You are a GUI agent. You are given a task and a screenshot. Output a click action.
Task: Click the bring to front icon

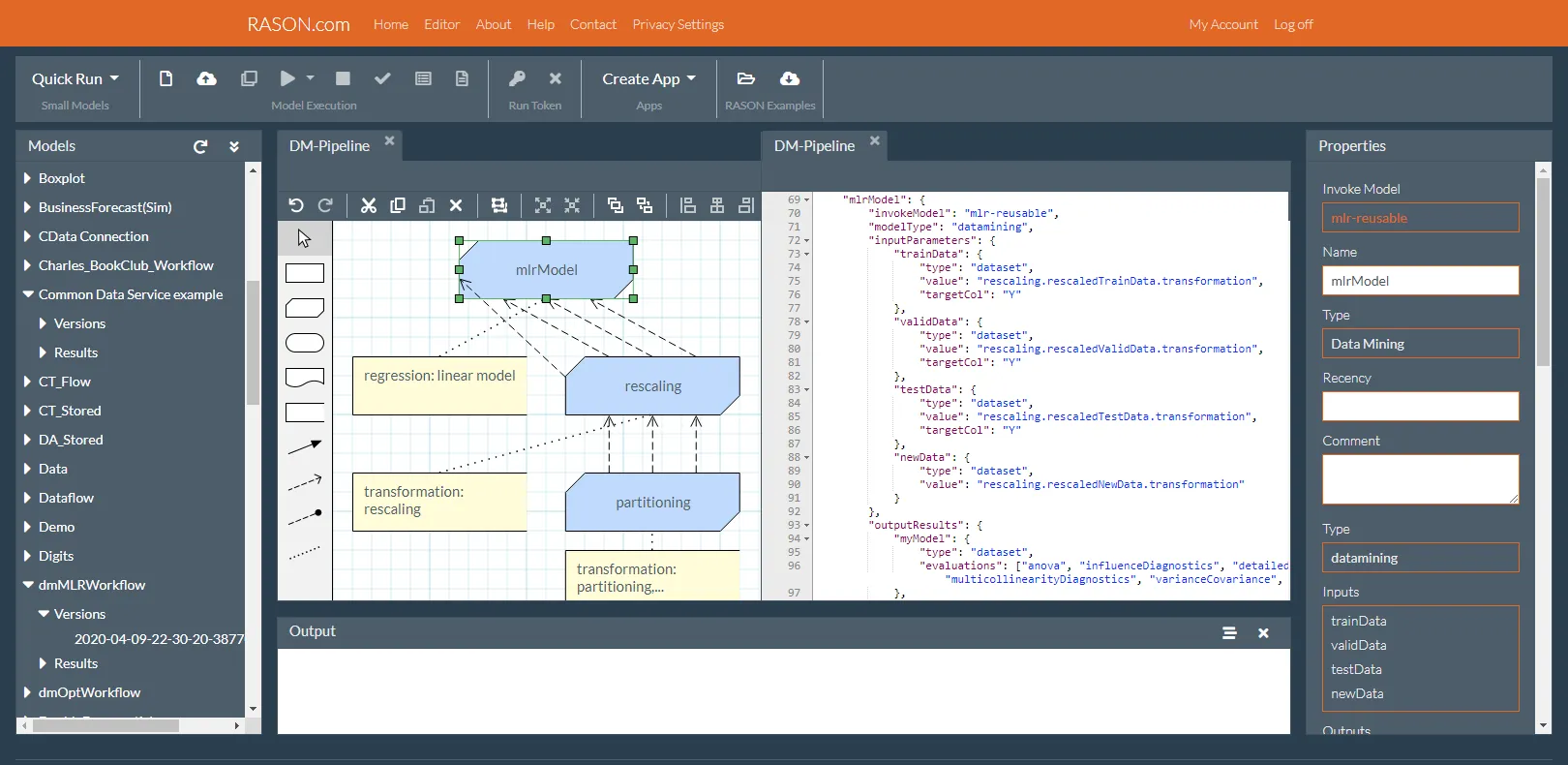(615, 205)
